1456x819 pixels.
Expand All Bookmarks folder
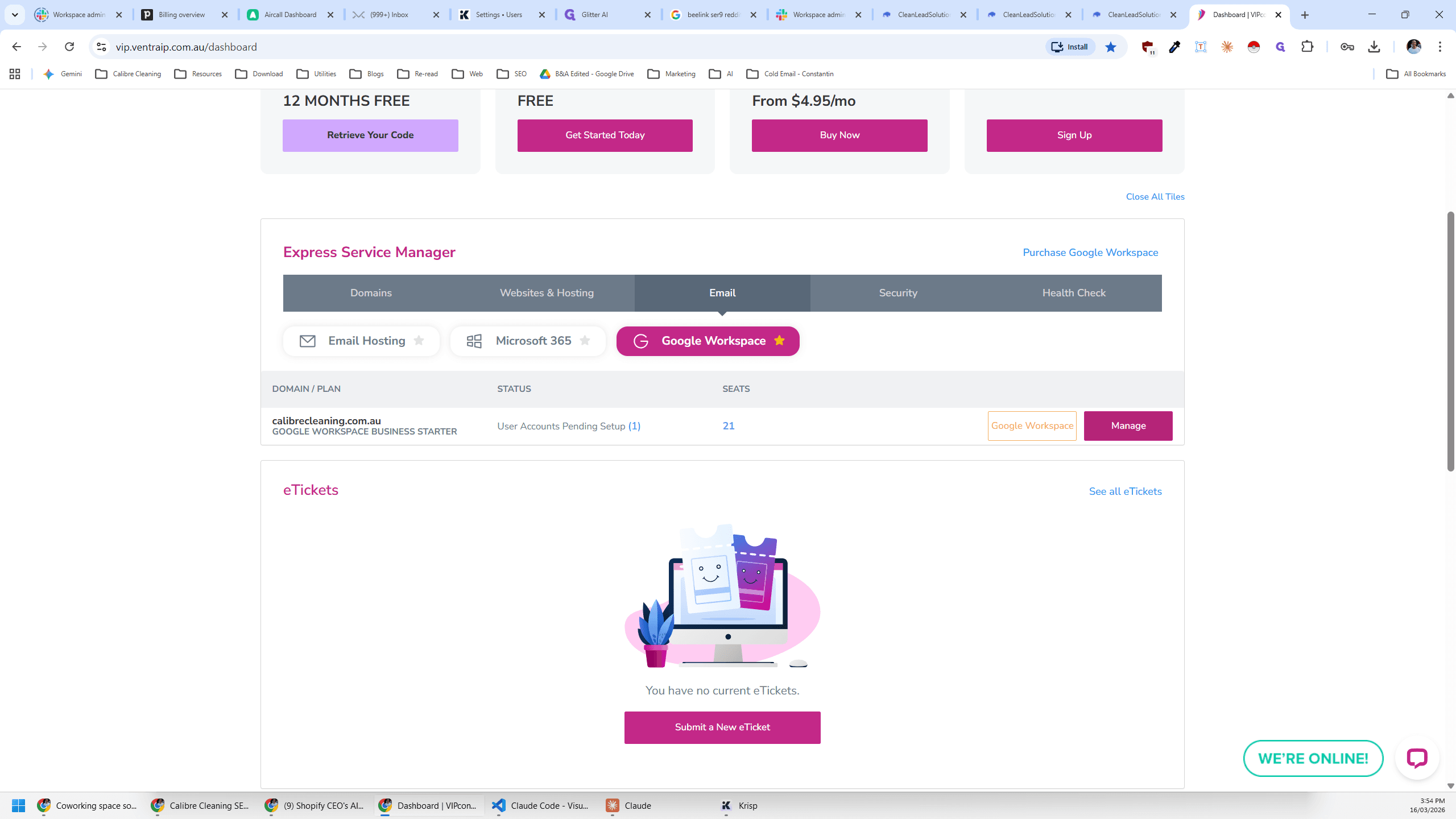click(x=1416, y=74)
